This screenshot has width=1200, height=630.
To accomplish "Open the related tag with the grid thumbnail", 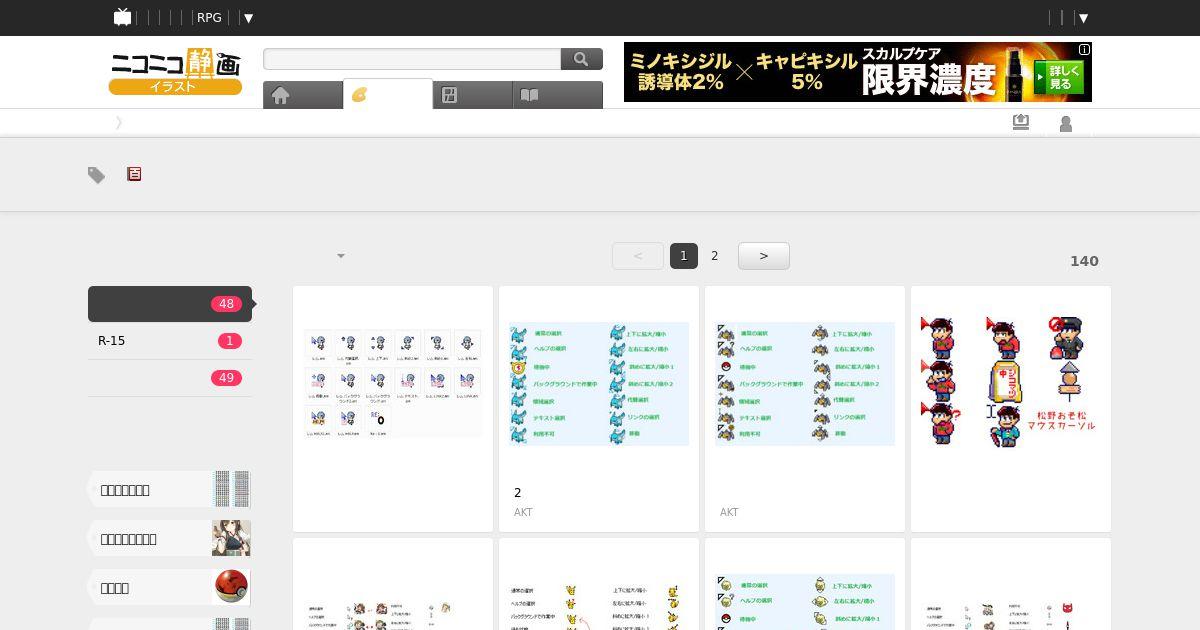I will click(170, 490).
